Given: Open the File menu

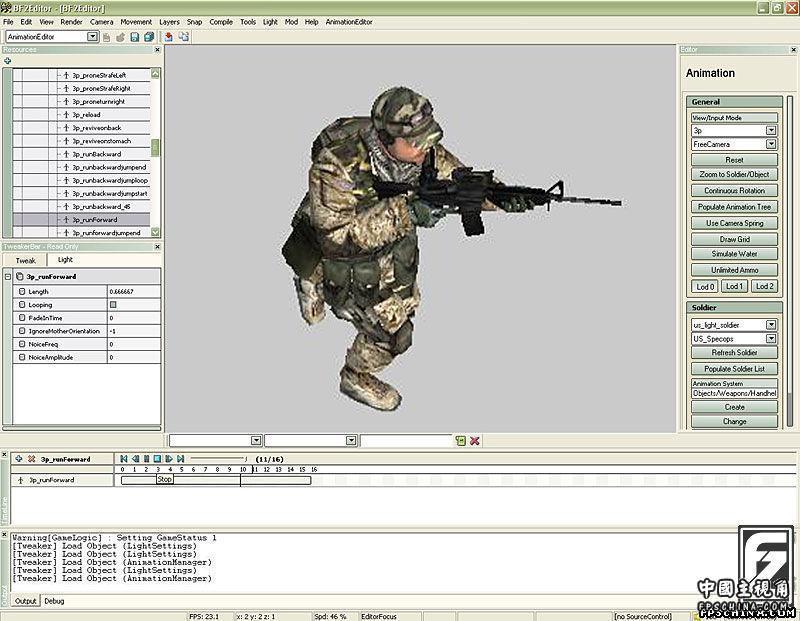Looking at the screenshot, I should [x=8, y=22].
